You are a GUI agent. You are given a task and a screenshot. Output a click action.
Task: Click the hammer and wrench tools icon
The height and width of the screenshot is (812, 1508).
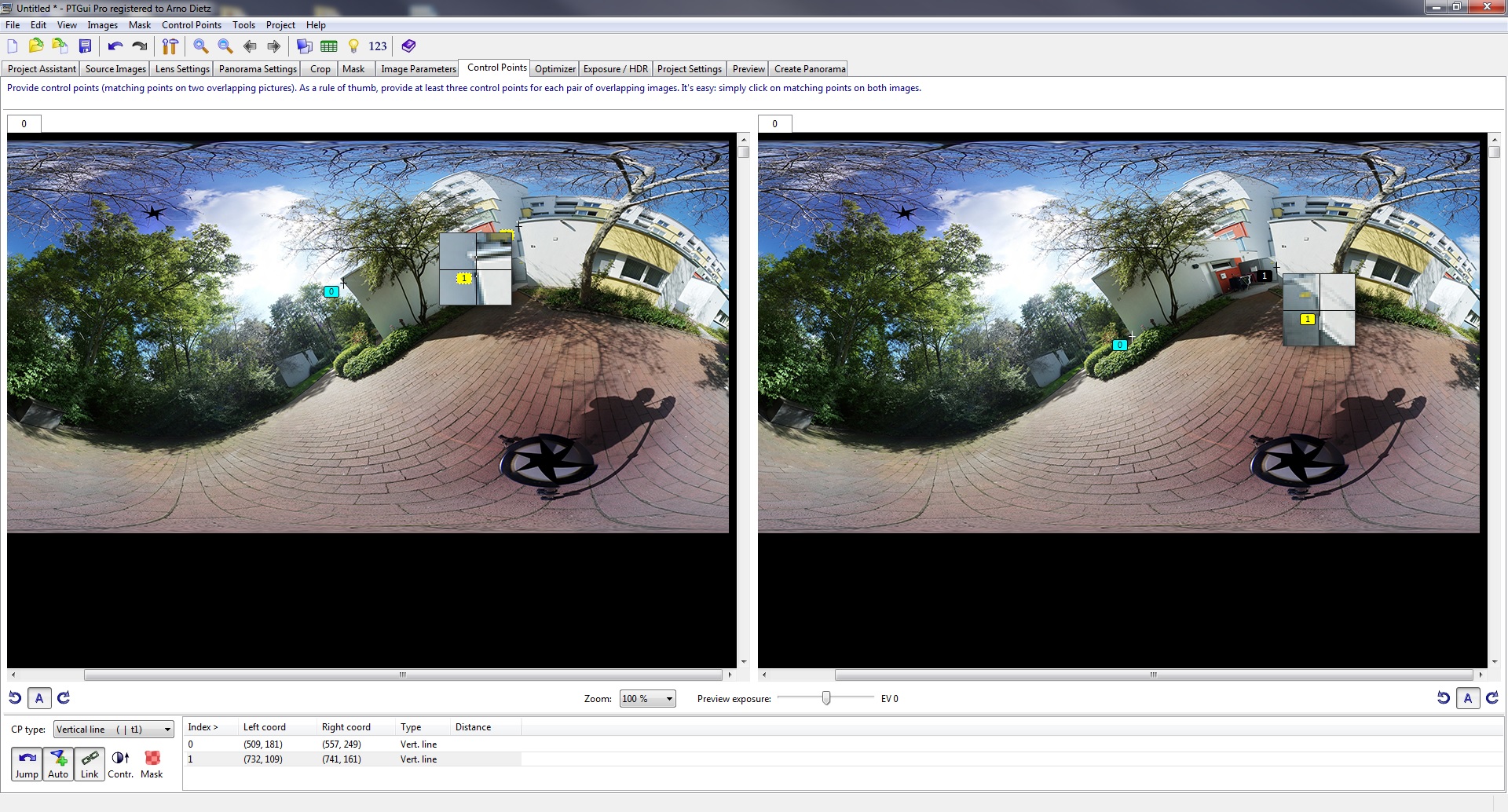[170, 46]
